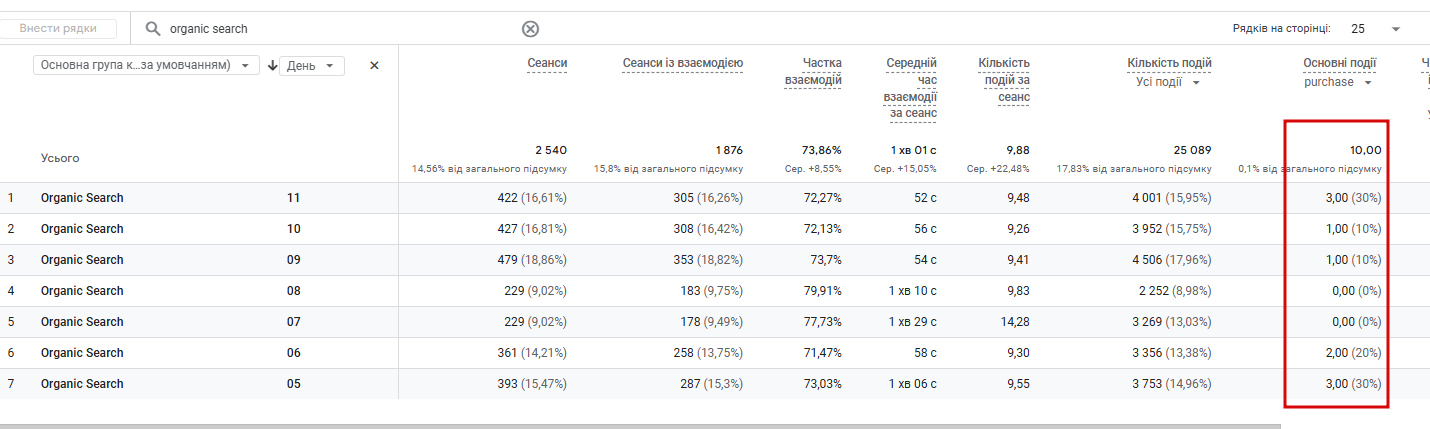Click the sort arrow beside День
The image size is (1430, 429).
pos(272,66)
